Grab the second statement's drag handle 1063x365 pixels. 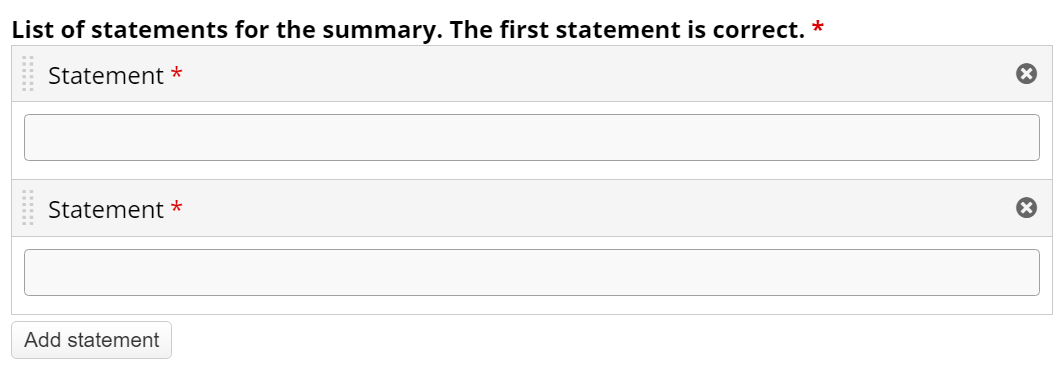28,208
